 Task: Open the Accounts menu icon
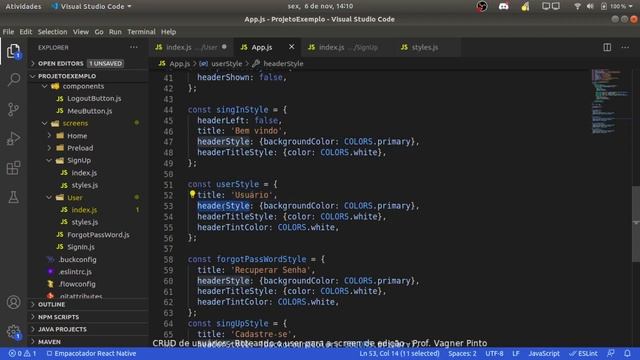[13, 302]
